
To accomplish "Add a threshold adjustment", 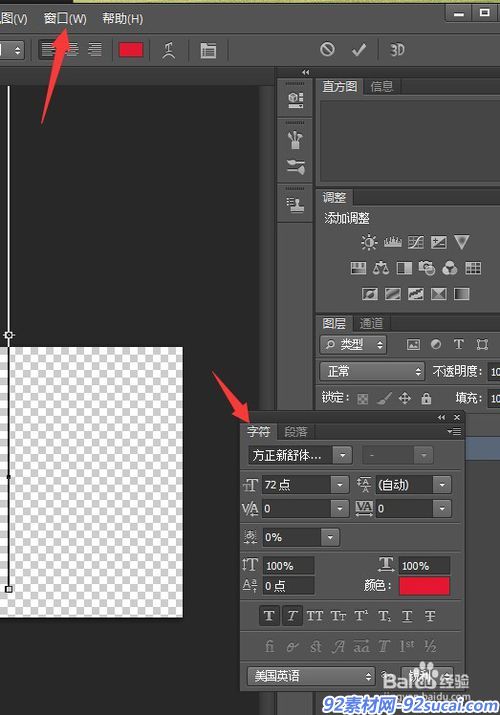I will 415,294.
